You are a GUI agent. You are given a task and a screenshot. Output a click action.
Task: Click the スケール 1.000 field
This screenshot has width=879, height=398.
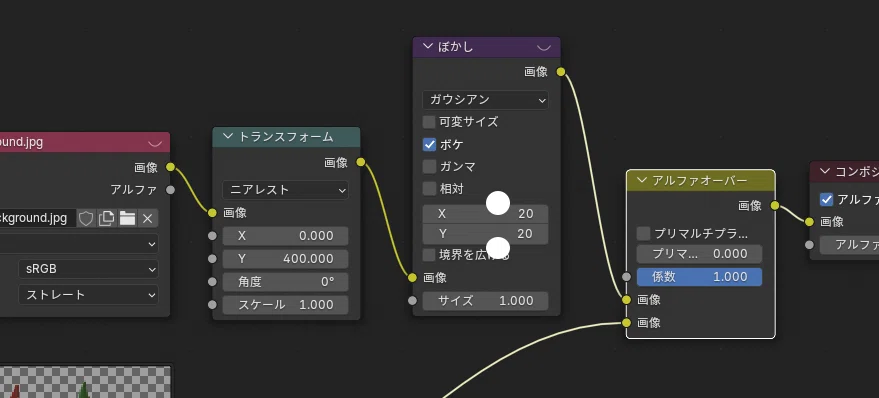tap(285, 305)
